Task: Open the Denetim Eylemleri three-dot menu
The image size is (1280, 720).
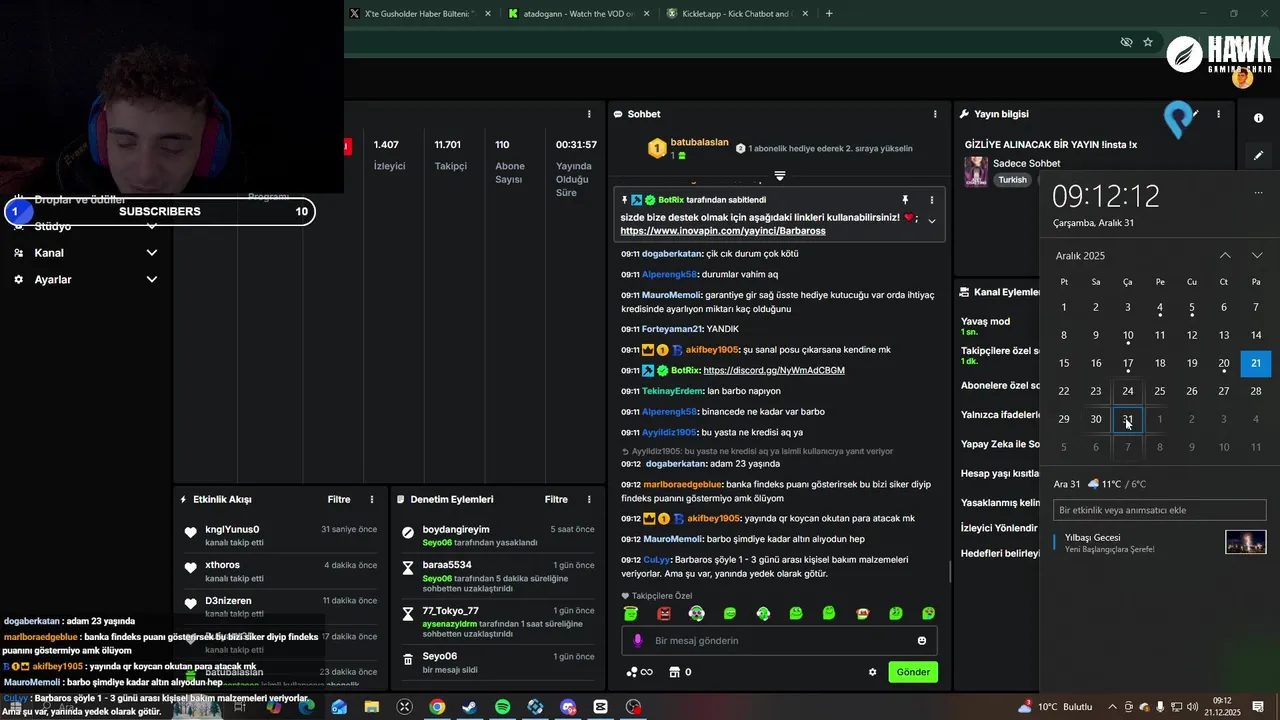Action: [x=589, y=499]
